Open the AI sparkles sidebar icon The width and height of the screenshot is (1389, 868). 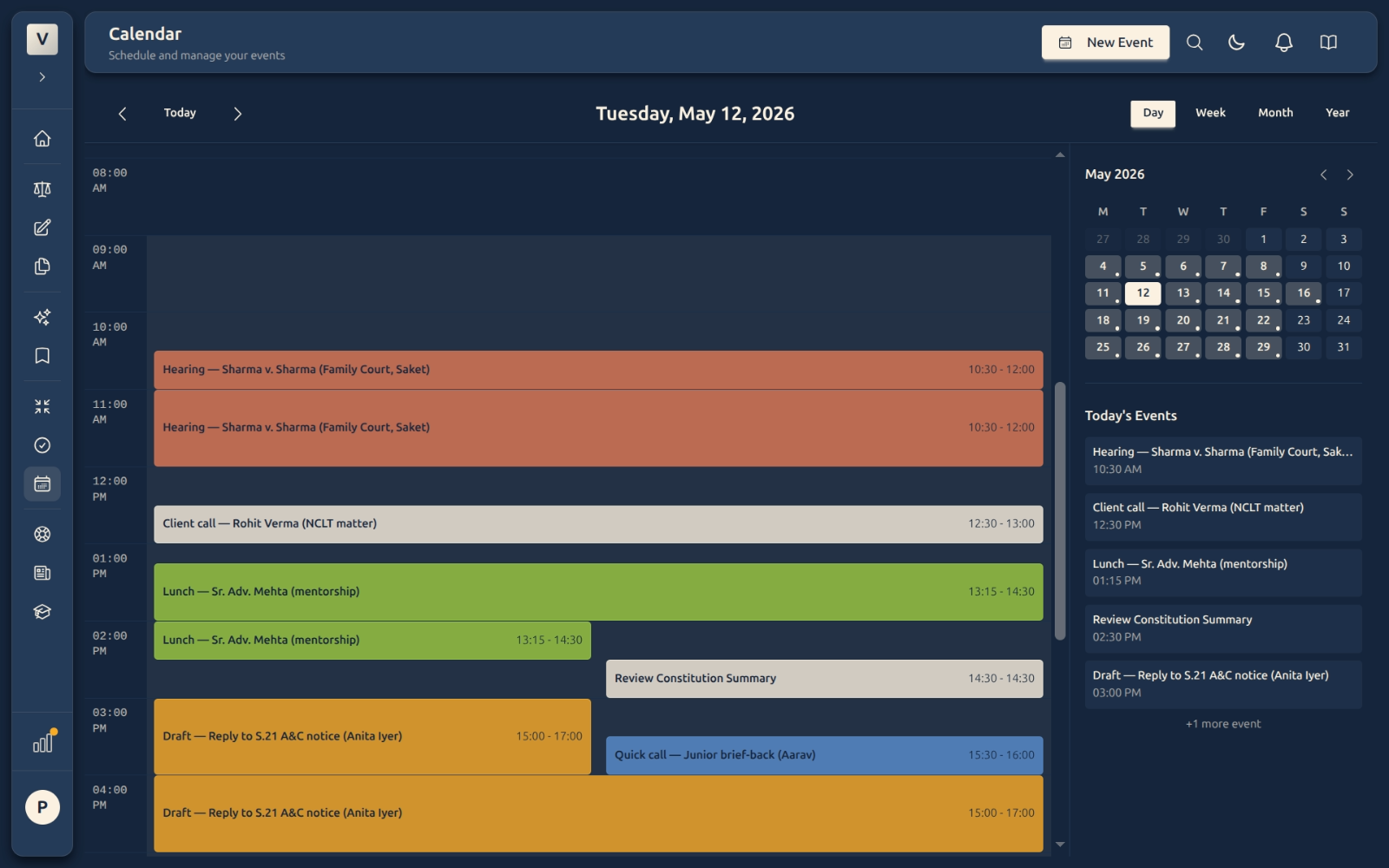(42, 317)
